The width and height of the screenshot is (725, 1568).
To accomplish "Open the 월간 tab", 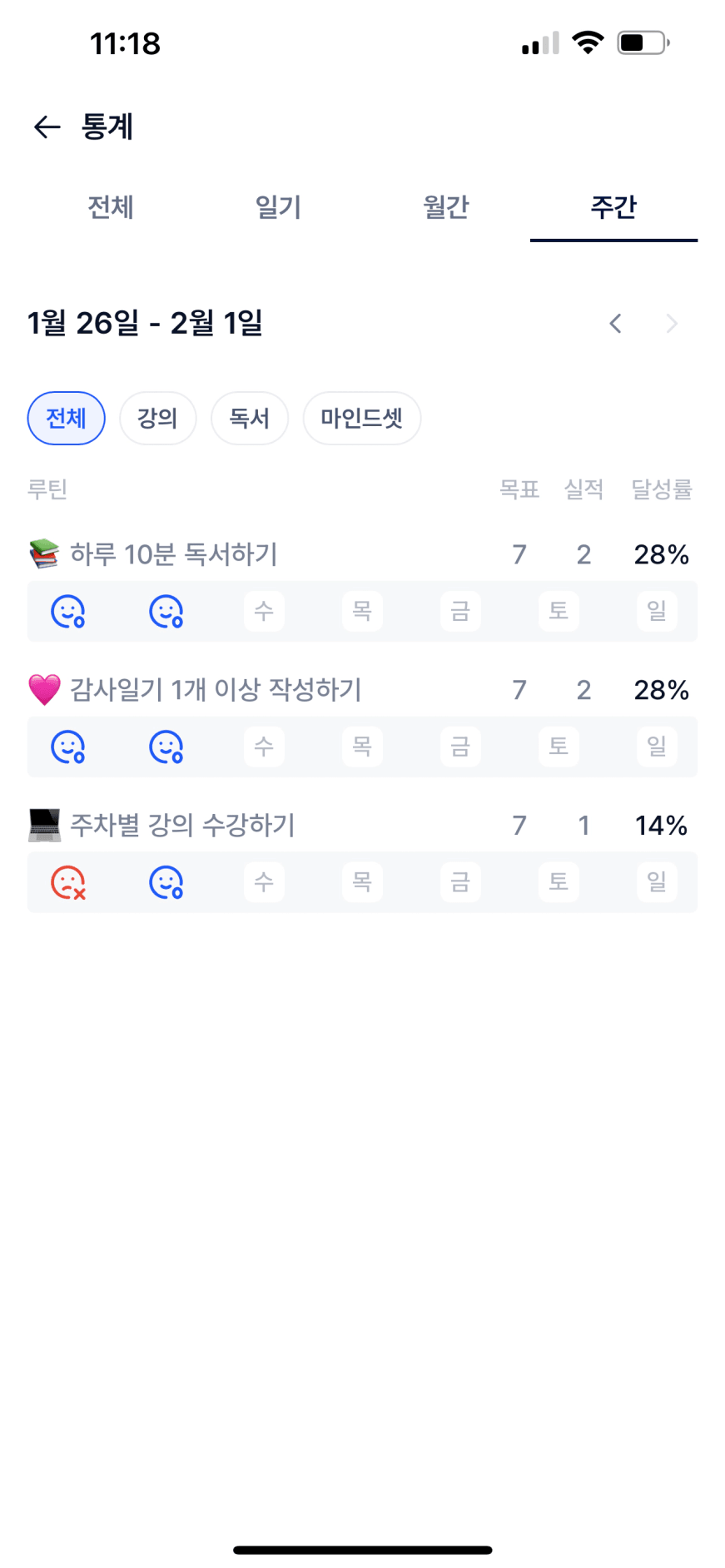I will (x=446, y=206).
